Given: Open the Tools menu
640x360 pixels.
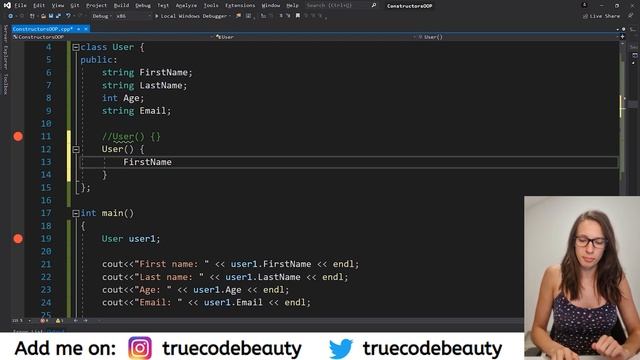Looking at the screenshot, I should 211,6.
